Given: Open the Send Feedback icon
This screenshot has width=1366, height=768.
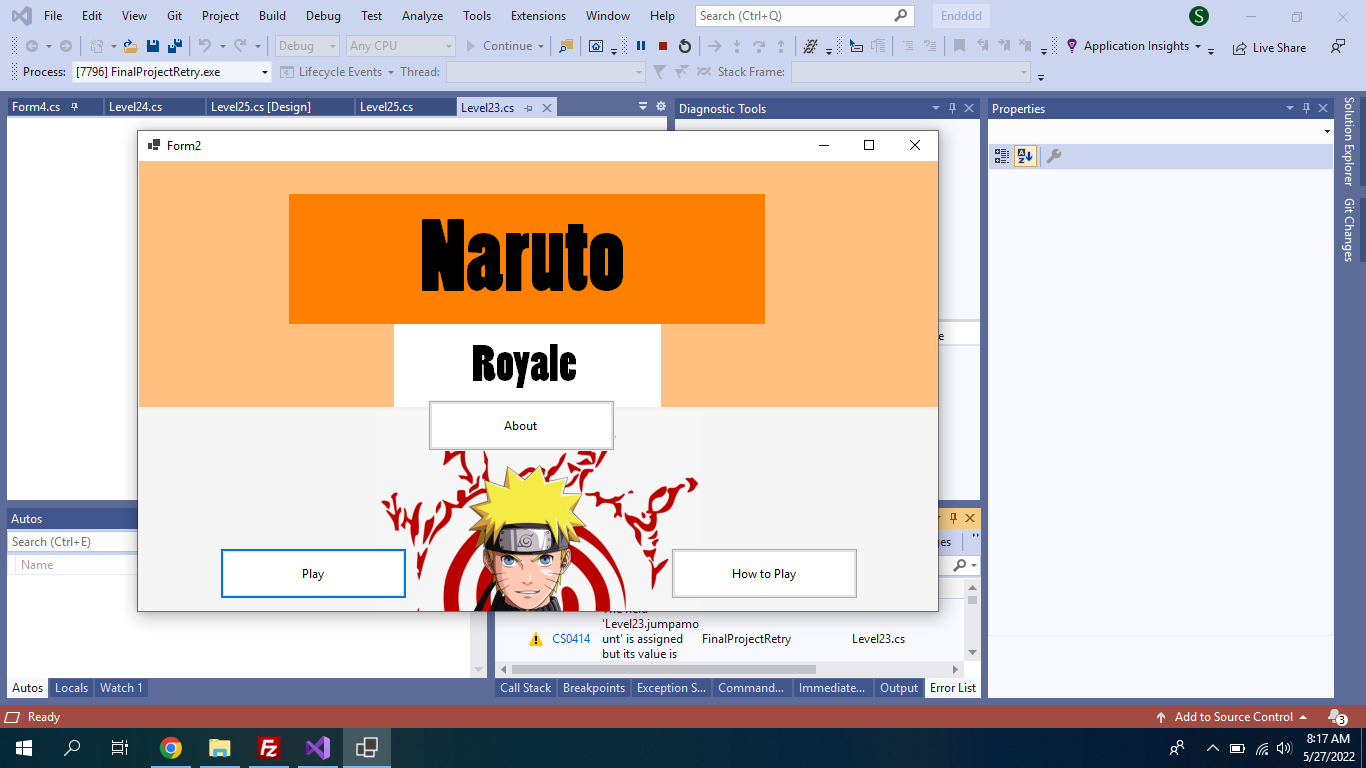Looking at the screenshot, I should pyautogui.click(x=1337, y=46).
